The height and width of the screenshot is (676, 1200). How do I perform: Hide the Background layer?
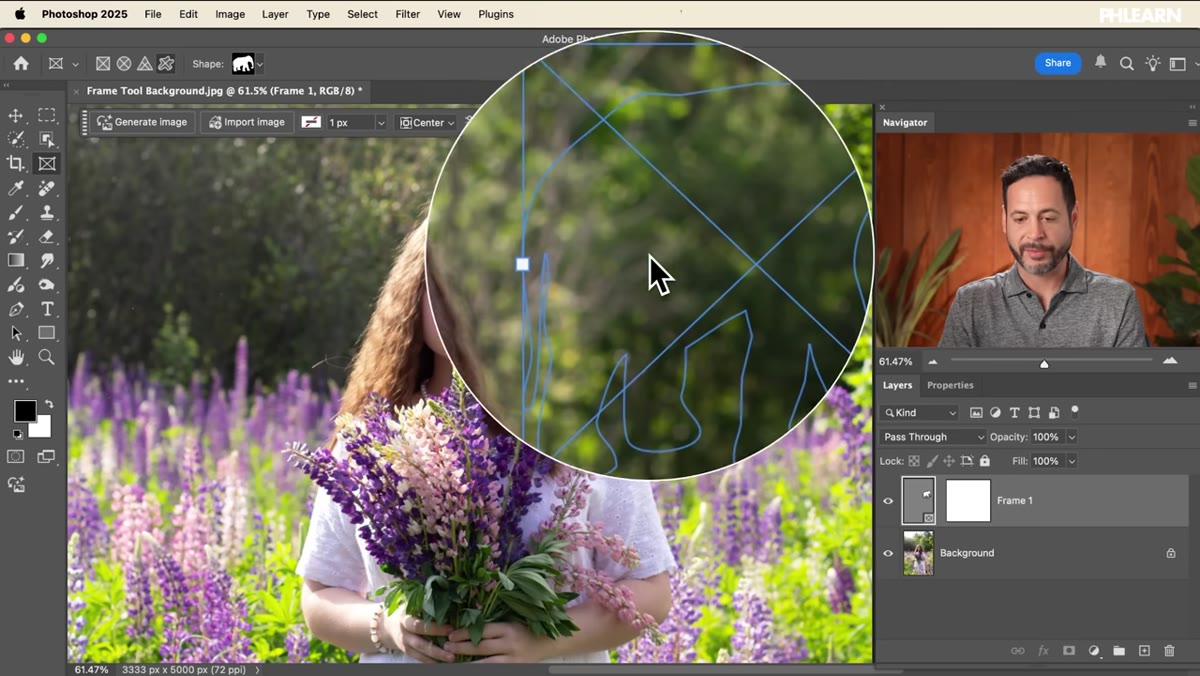pos(888,553)
